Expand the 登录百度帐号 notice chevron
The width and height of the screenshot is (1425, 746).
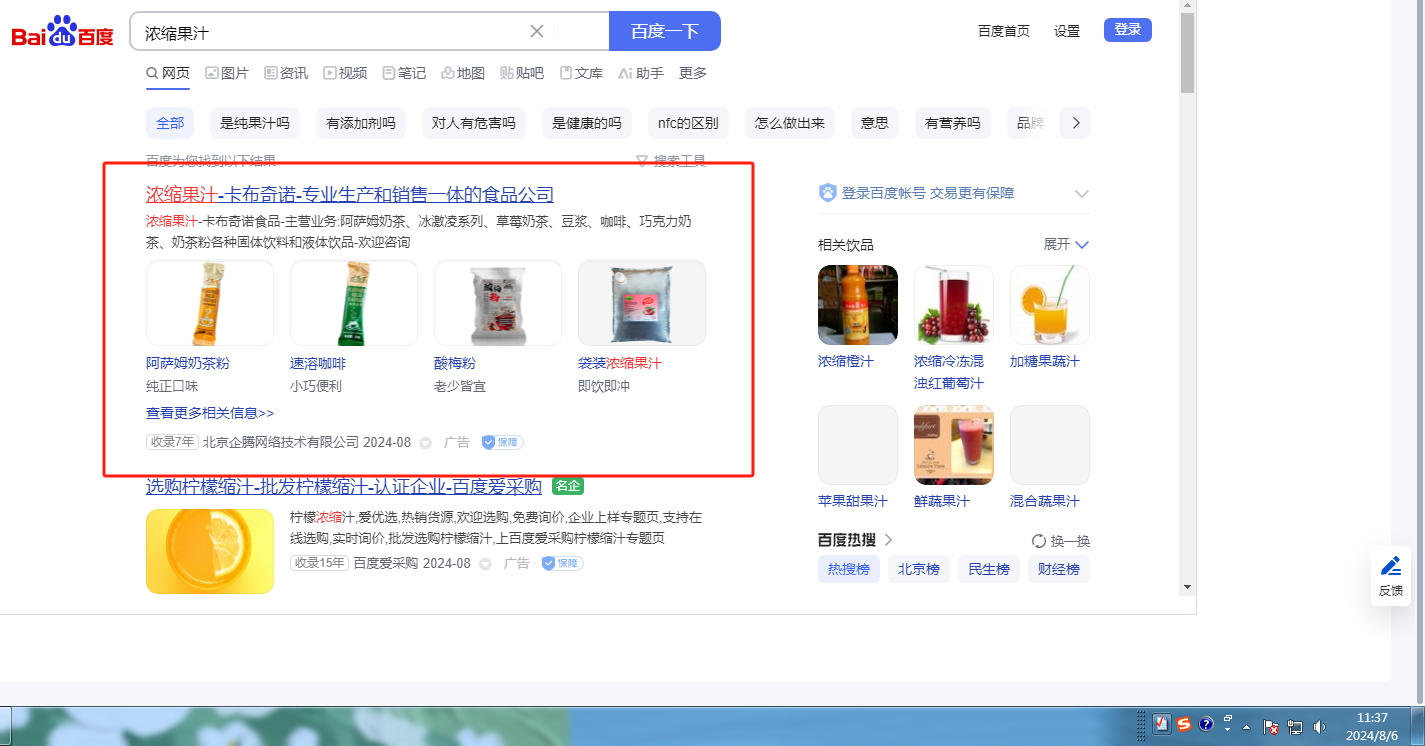click(1081, 193)
